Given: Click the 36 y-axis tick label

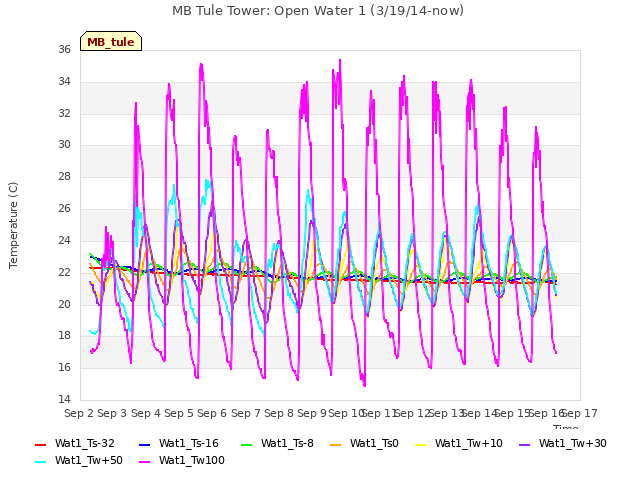Looking at the screenshot, I should 64,49.
